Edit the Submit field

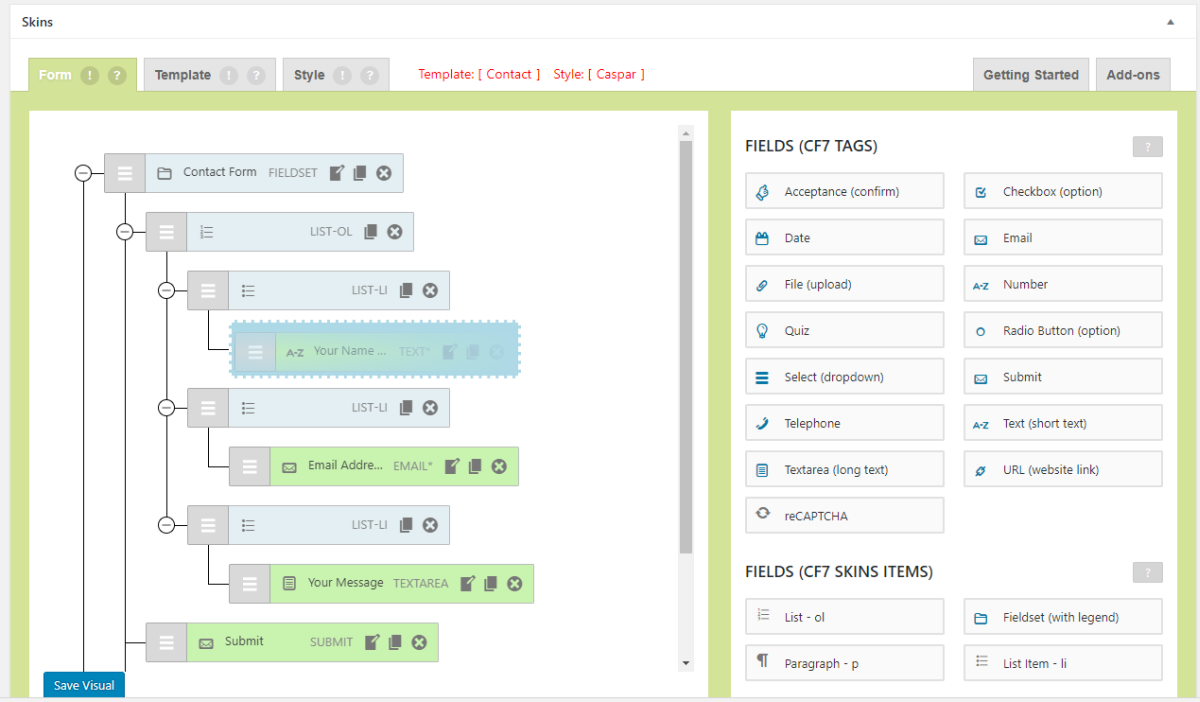click(x=372, y=642)
